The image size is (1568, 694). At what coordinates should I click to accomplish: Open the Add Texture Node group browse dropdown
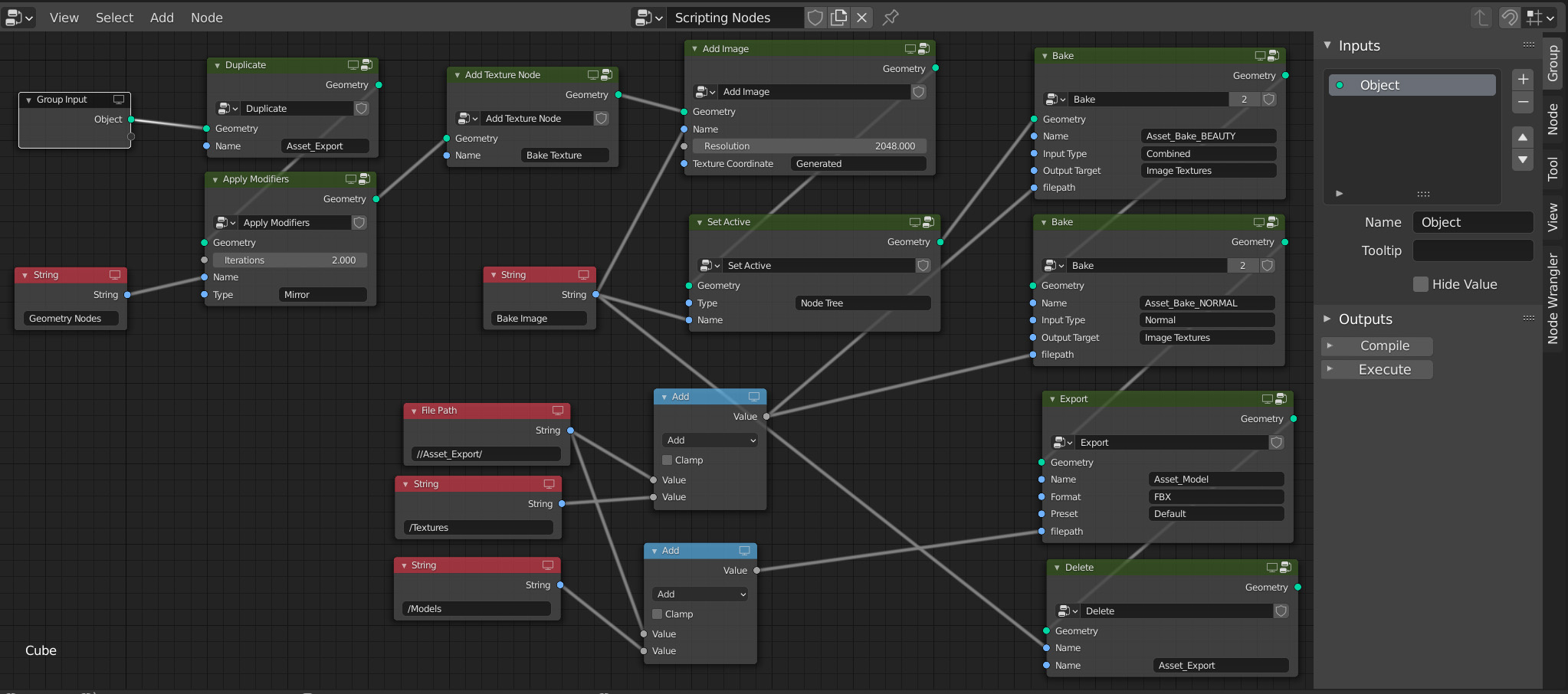(x=467, y=119)
